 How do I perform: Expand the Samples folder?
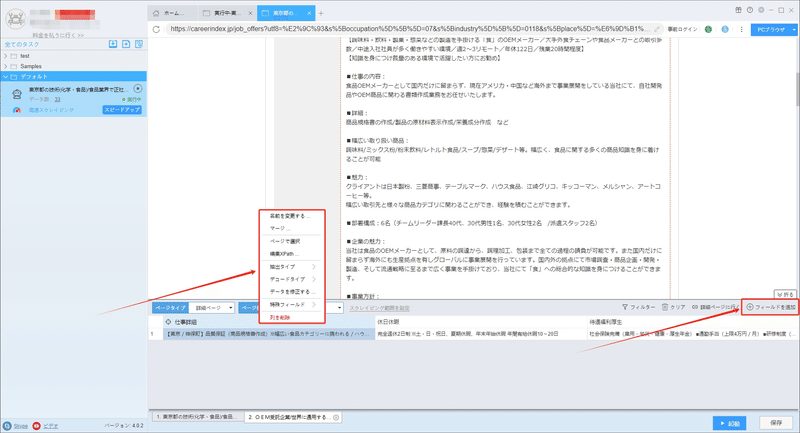[6, 66]
